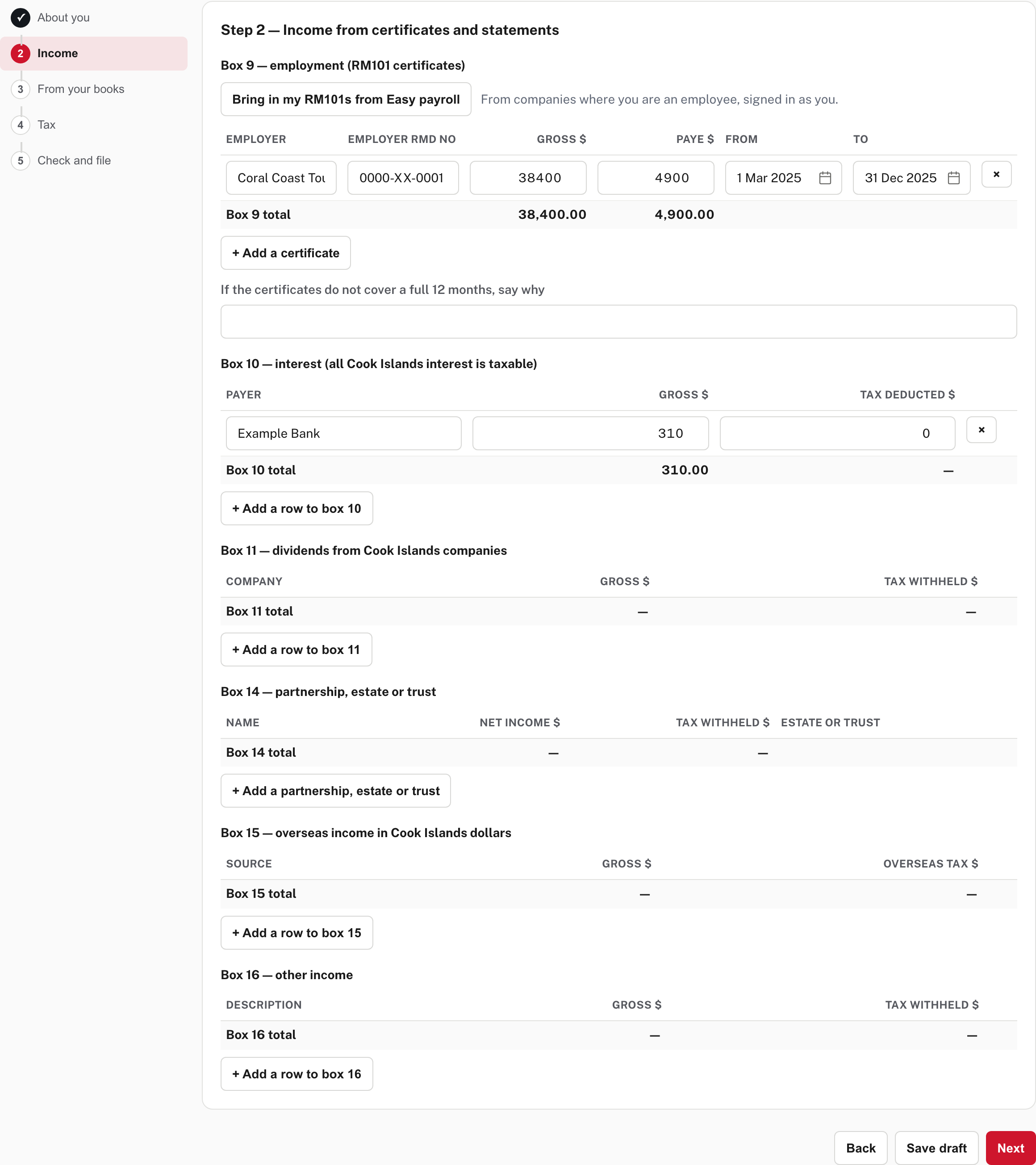The height and width of the screenshot is (1165, 1036).
Task: Select the Income step in sidebar
Action: [94, 54]
